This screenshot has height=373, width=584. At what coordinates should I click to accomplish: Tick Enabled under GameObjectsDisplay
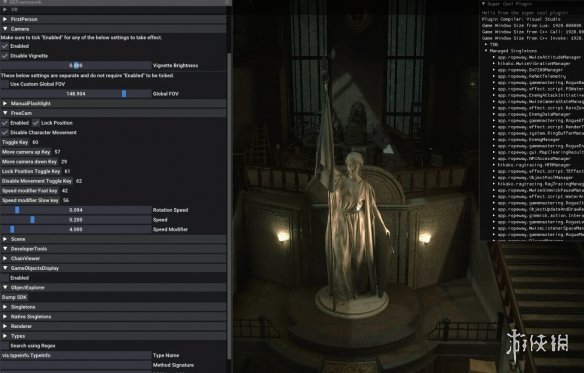tap(4, 278)
